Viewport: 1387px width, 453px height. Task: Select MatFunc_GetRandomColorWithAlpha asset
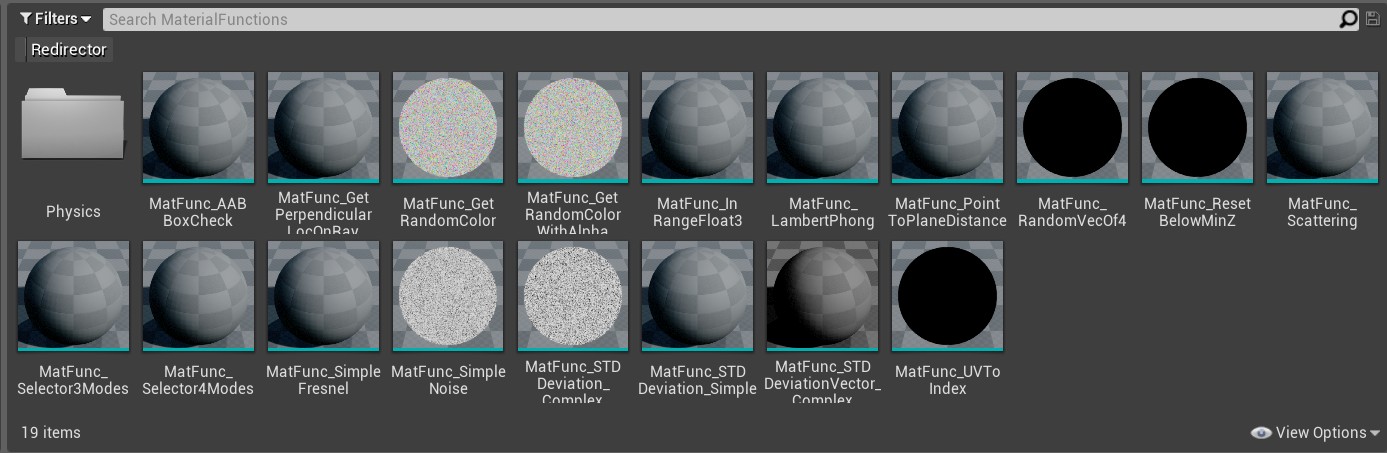point(573,128)
